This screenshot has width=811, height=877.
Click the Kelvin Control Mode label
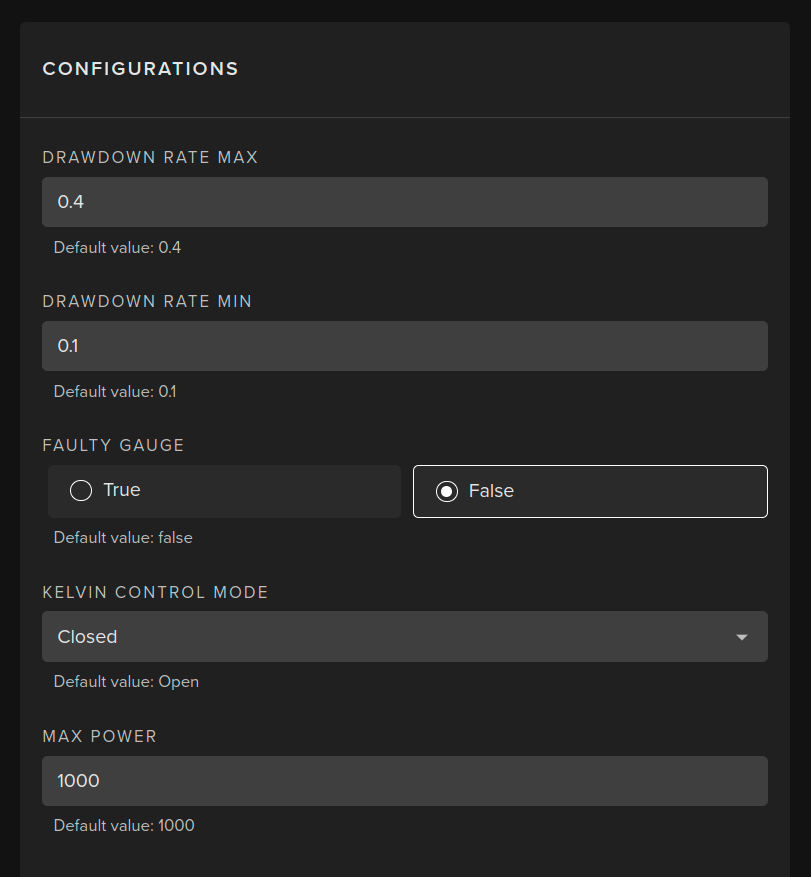coord(155,592)
